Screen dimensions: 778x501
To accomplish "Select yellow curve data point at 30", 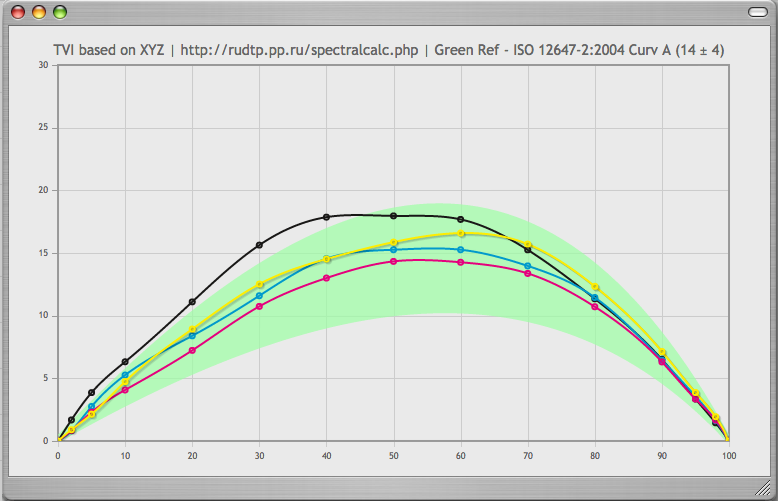I will (259, 284).
